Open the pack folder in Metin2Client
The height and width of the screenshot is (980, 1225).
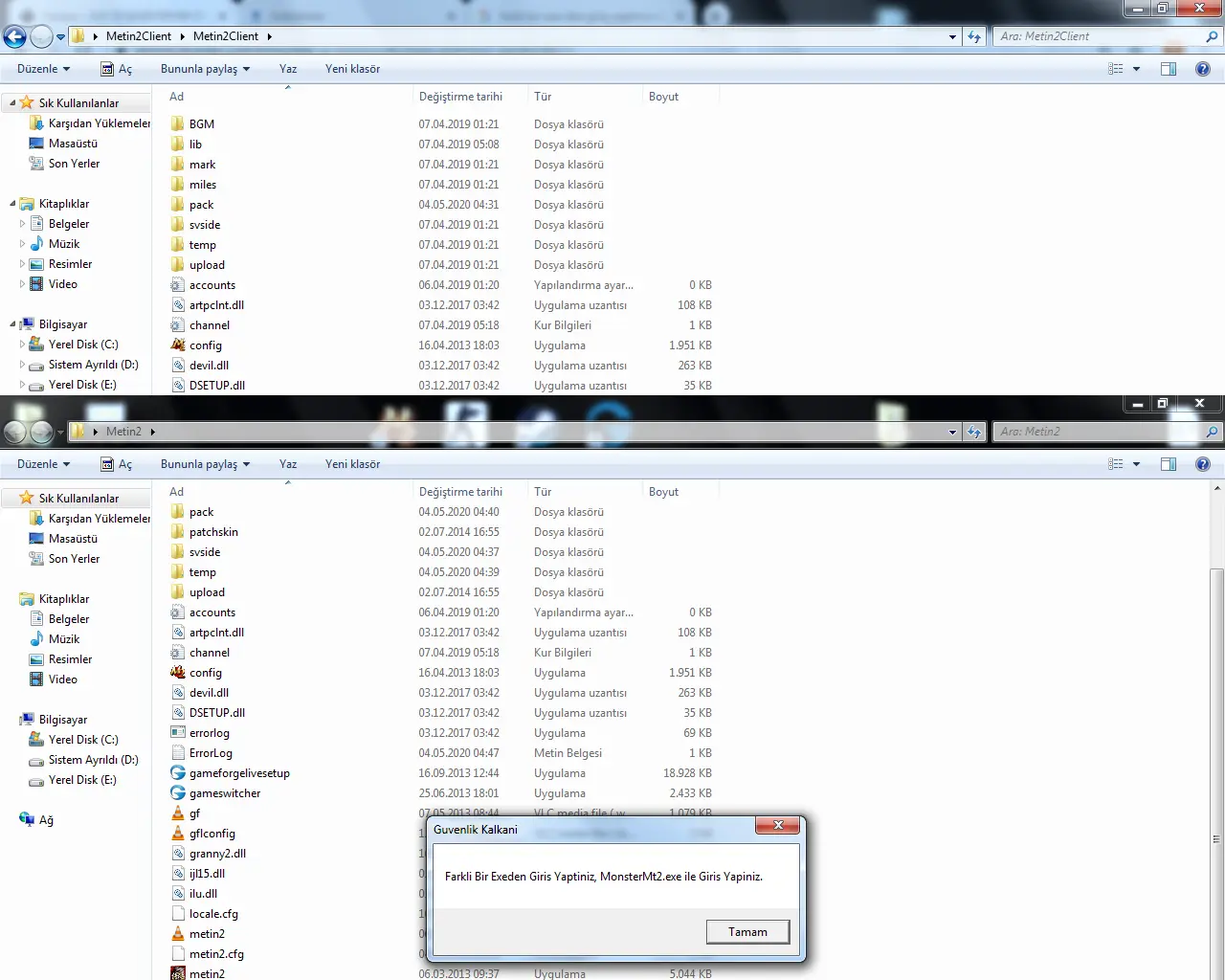pos(200,204)
